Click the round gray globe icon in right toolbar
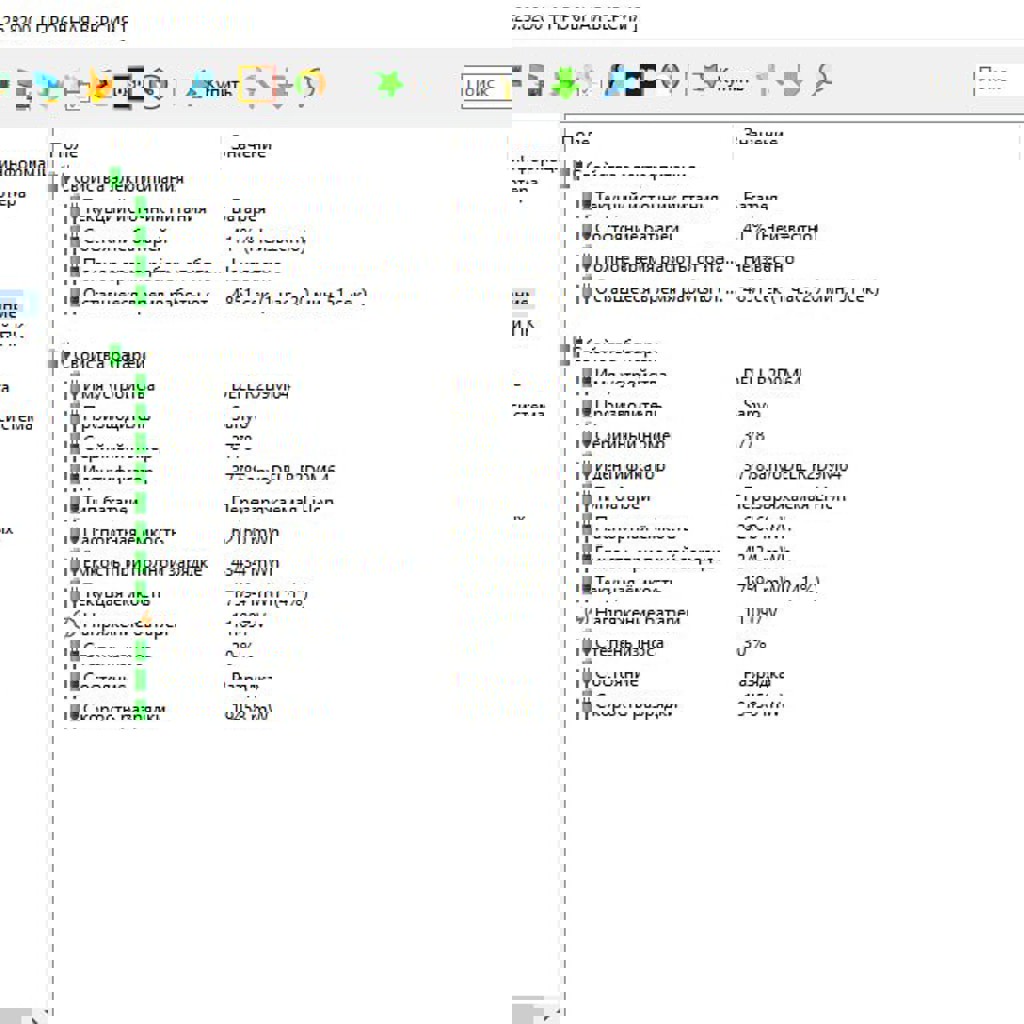 coord(671,78)
